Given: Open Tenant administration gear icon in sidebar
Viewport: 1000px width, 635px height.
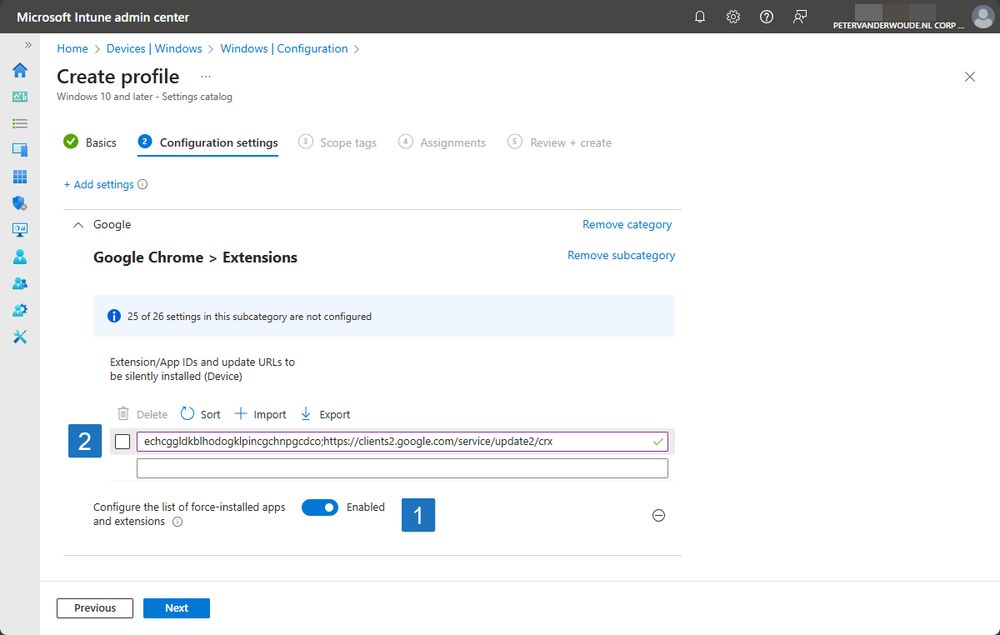Looking at the screenshot, I should coord(20,310).
